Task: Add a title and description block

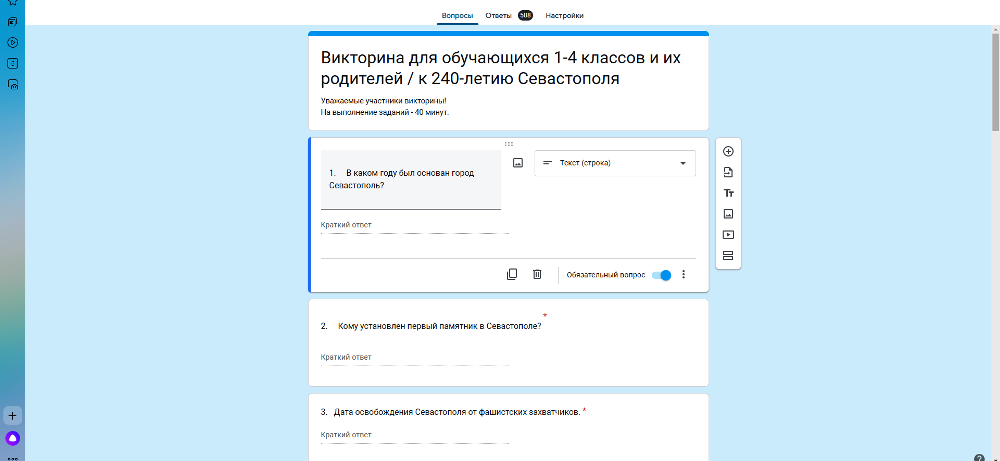Action: [728, 193]
